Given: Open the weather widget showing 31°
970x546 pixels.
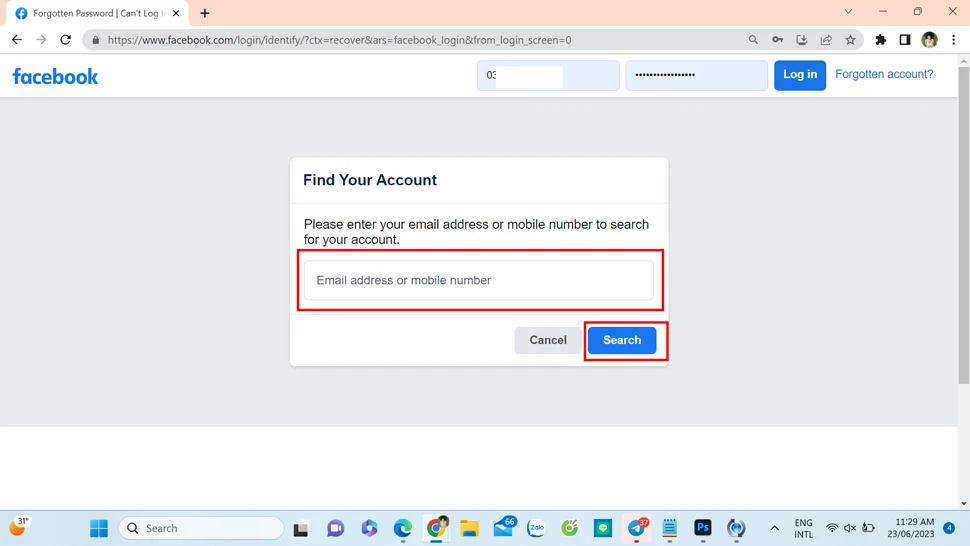Looking at the screenshot, I should [x=19, y=527].
